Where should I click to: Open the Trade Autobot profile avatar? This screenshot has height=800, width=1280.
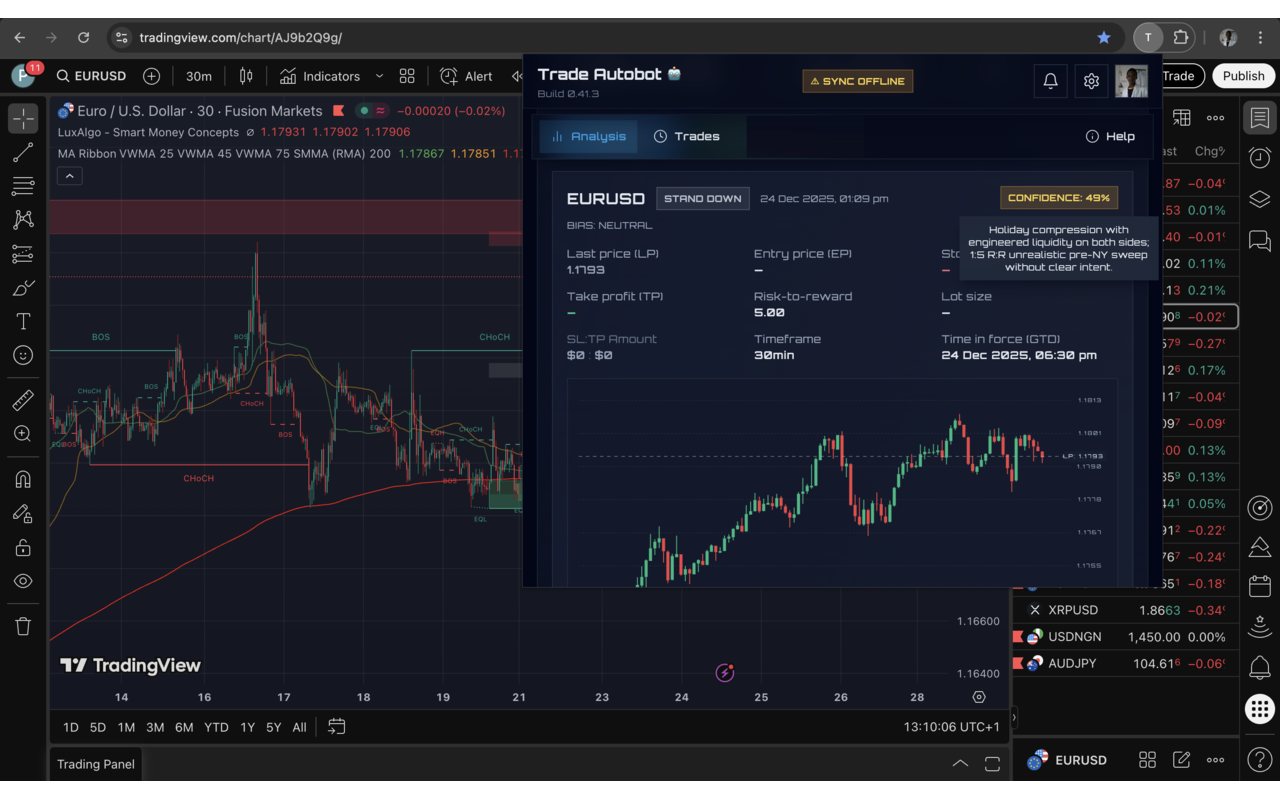pos(1131,81)
